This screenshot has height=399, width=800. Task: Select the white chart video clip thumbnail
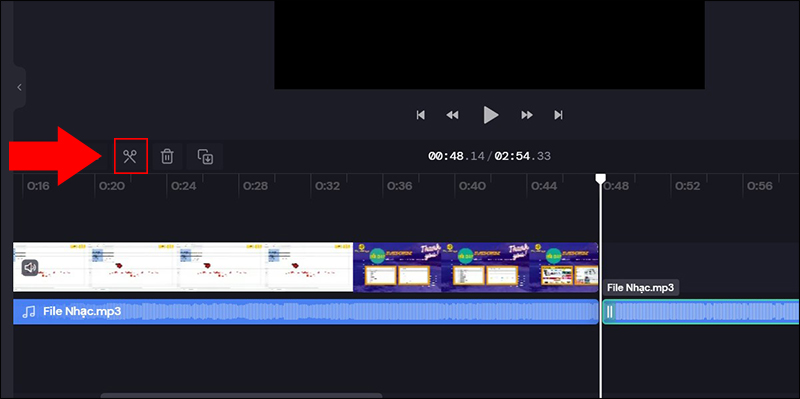pos(183,267)
